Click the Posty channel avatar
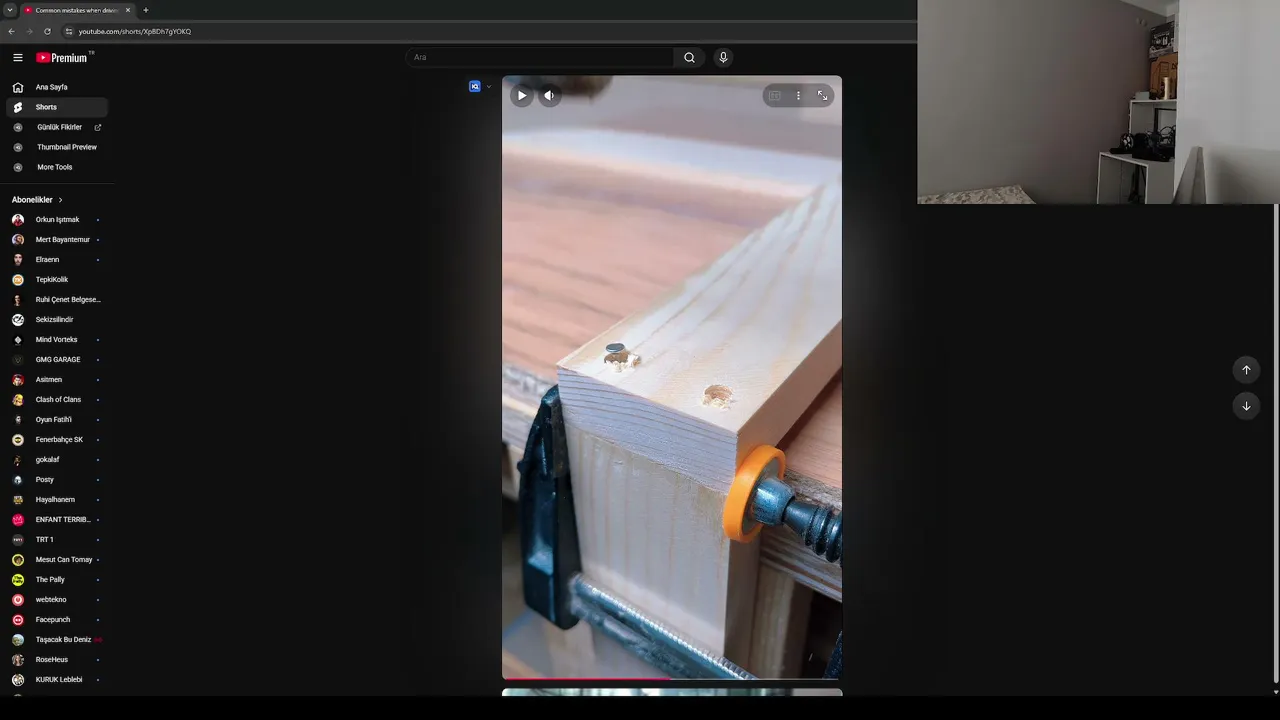The height and width of the screenshot is (720, 1280). coord(18,480)
